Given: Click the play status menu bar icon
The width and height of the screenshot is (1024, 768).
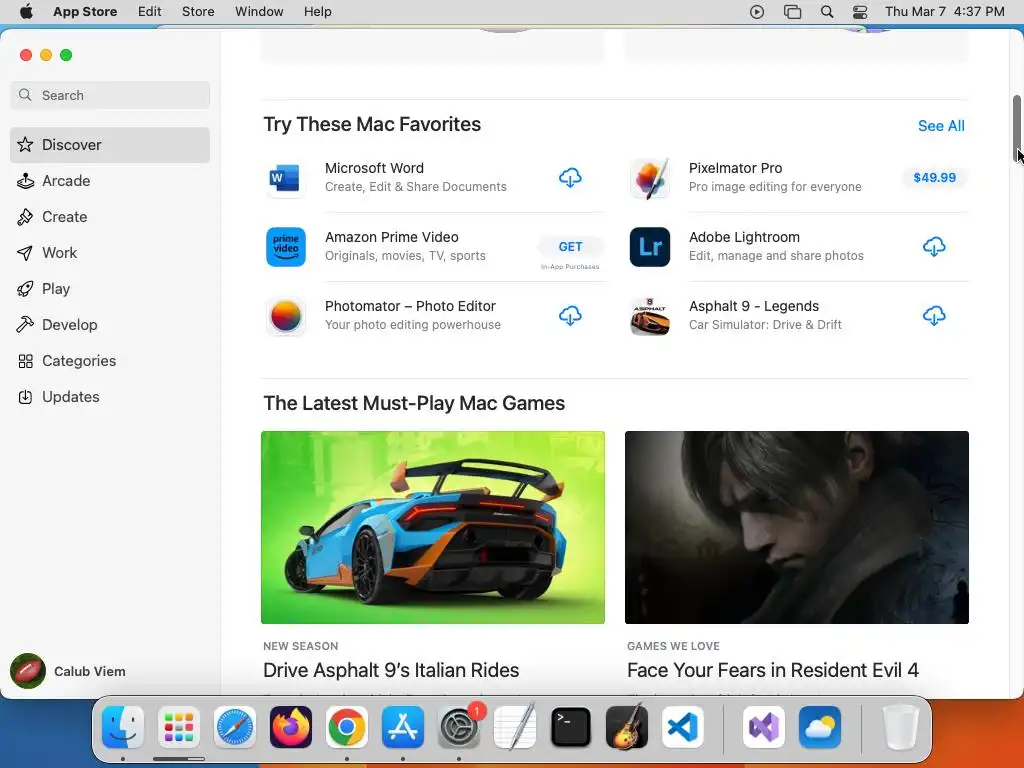Looking at the screenshot, I should click(757, 12).
